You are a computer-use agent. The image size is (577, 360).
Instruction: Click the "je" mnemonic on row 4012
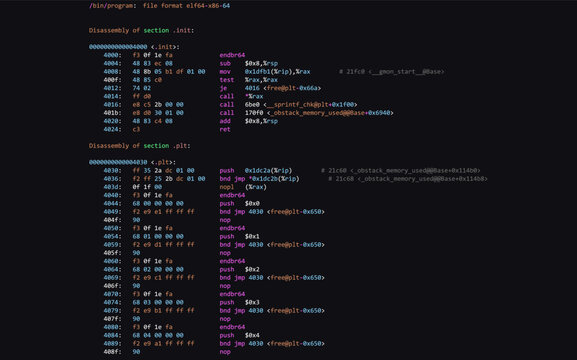tap(223, 88)
